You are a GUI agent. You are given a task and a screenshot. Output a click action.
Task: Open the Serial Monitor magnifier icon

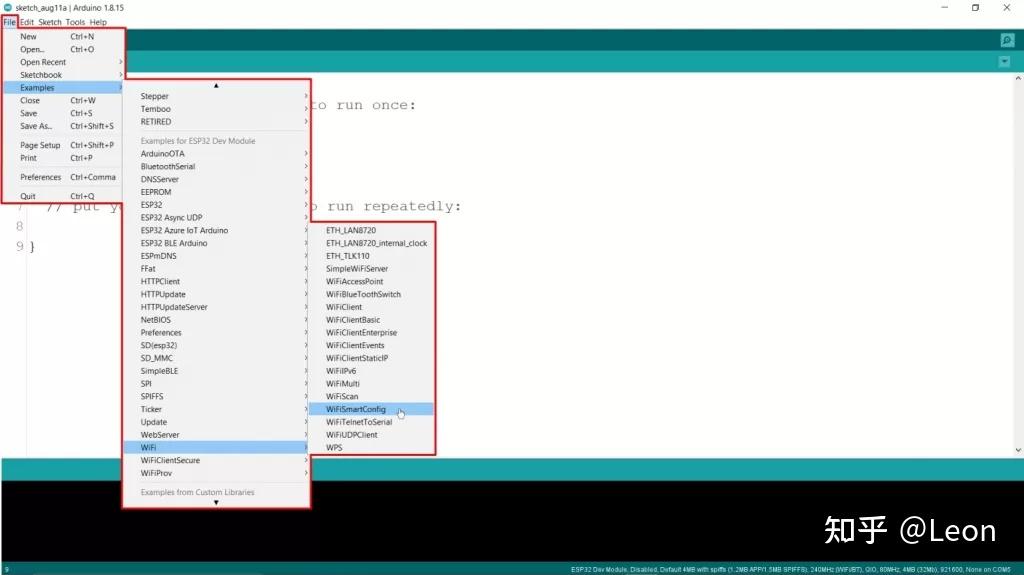1006,41
